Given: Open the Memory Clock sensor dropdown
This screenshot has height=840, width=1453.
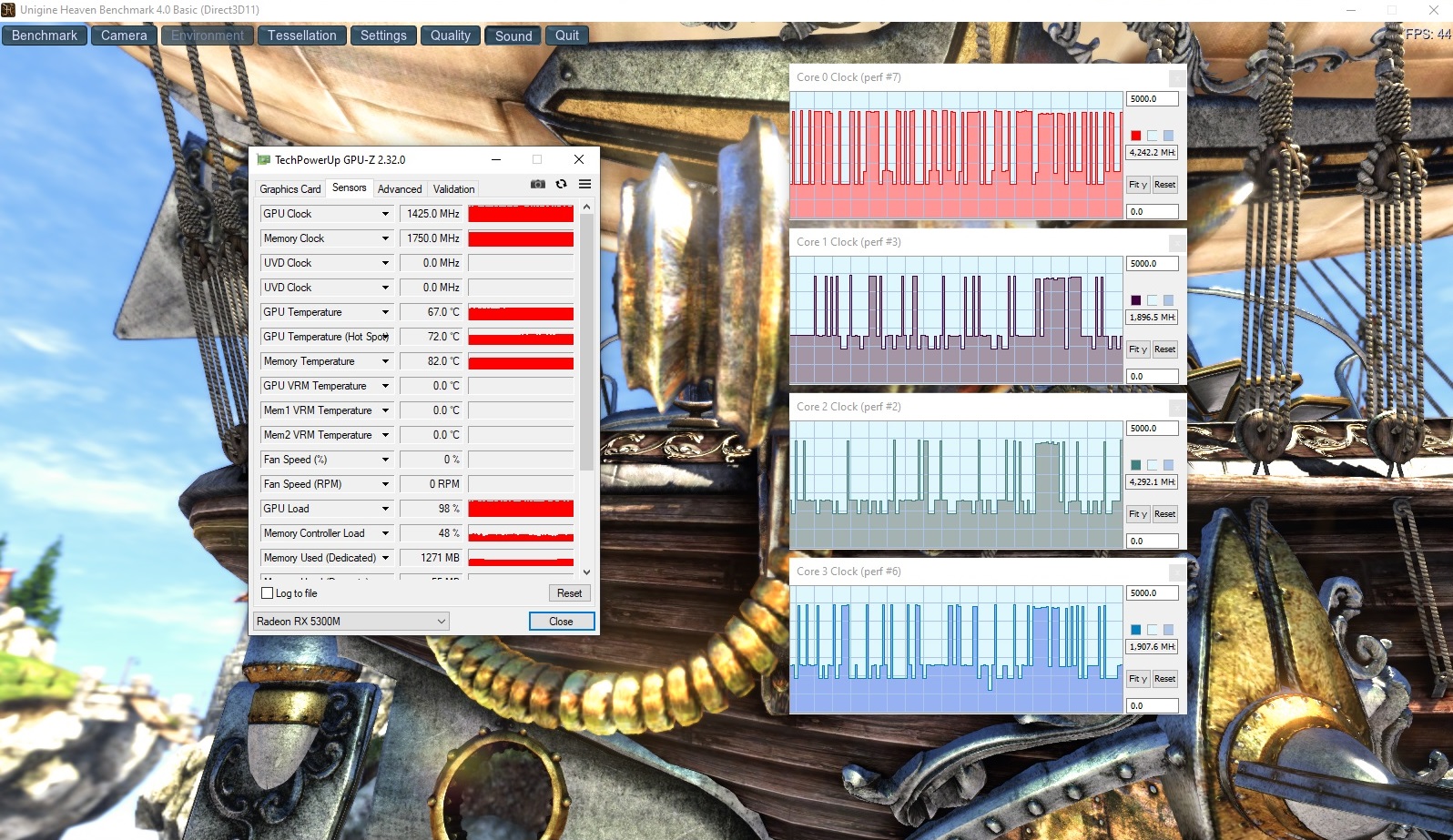Looking at the screenshot, I should pos(385,238).
